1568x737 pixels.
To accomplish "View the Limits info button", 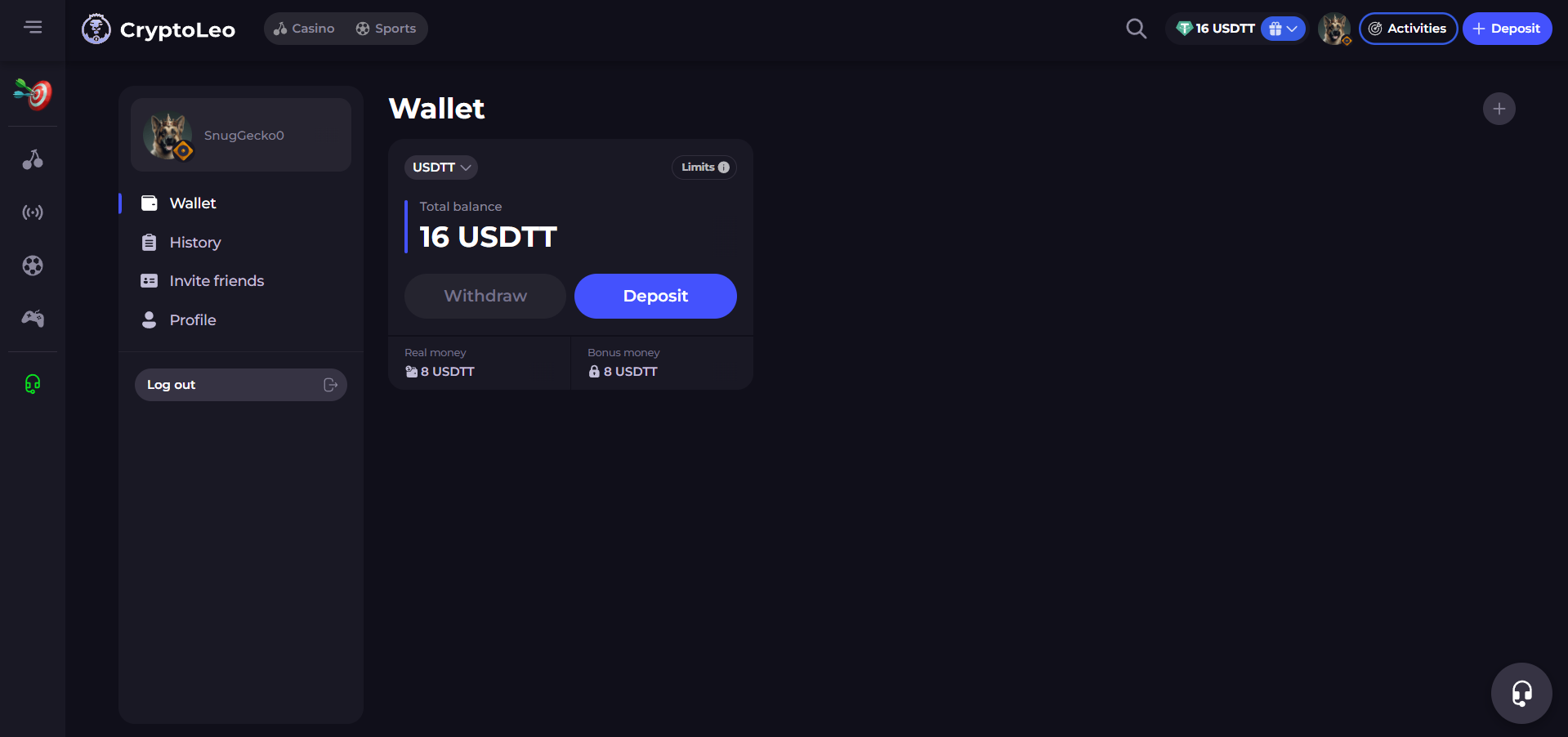I will [704, 167].
